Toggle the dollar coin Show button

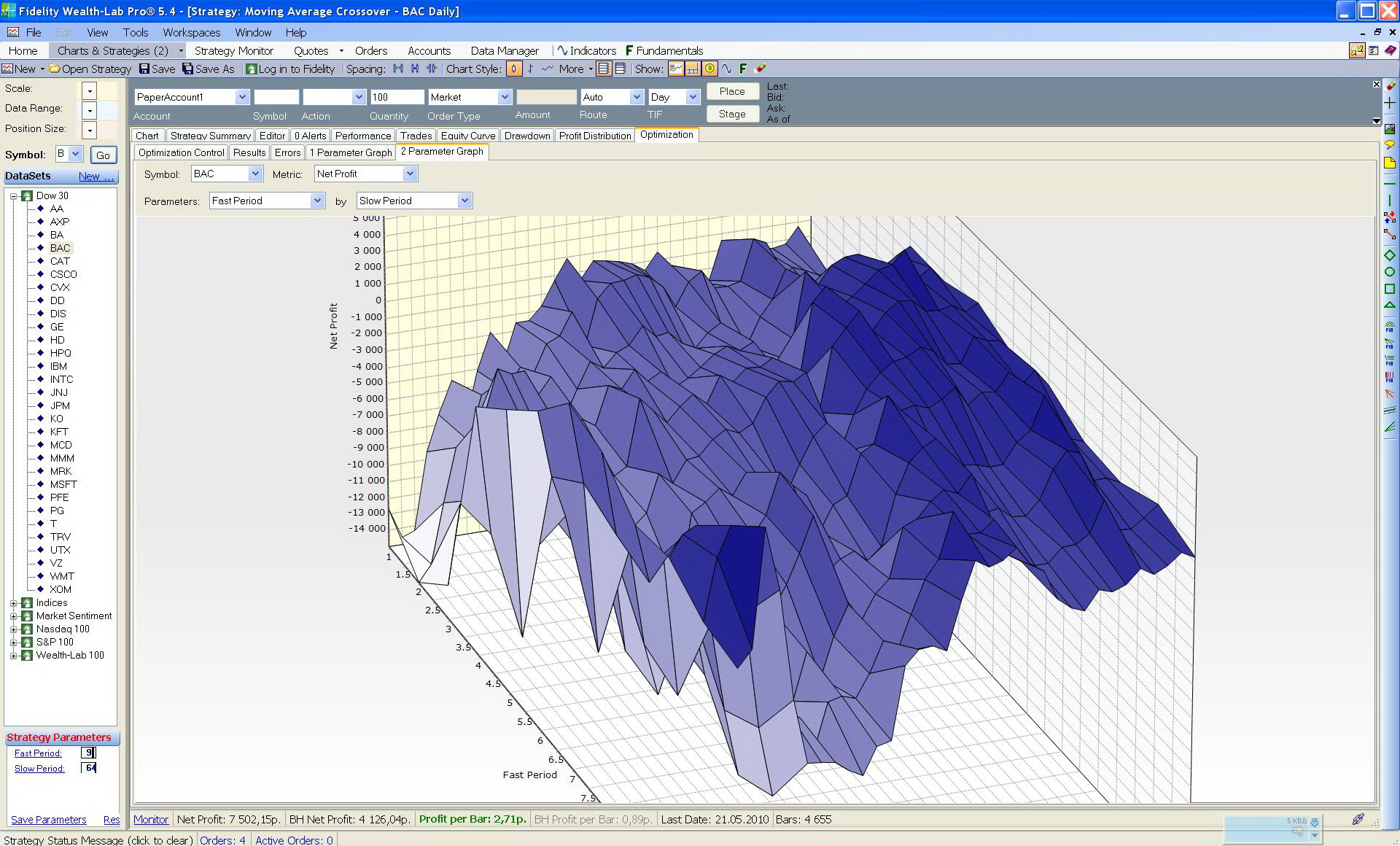point(709,69)
